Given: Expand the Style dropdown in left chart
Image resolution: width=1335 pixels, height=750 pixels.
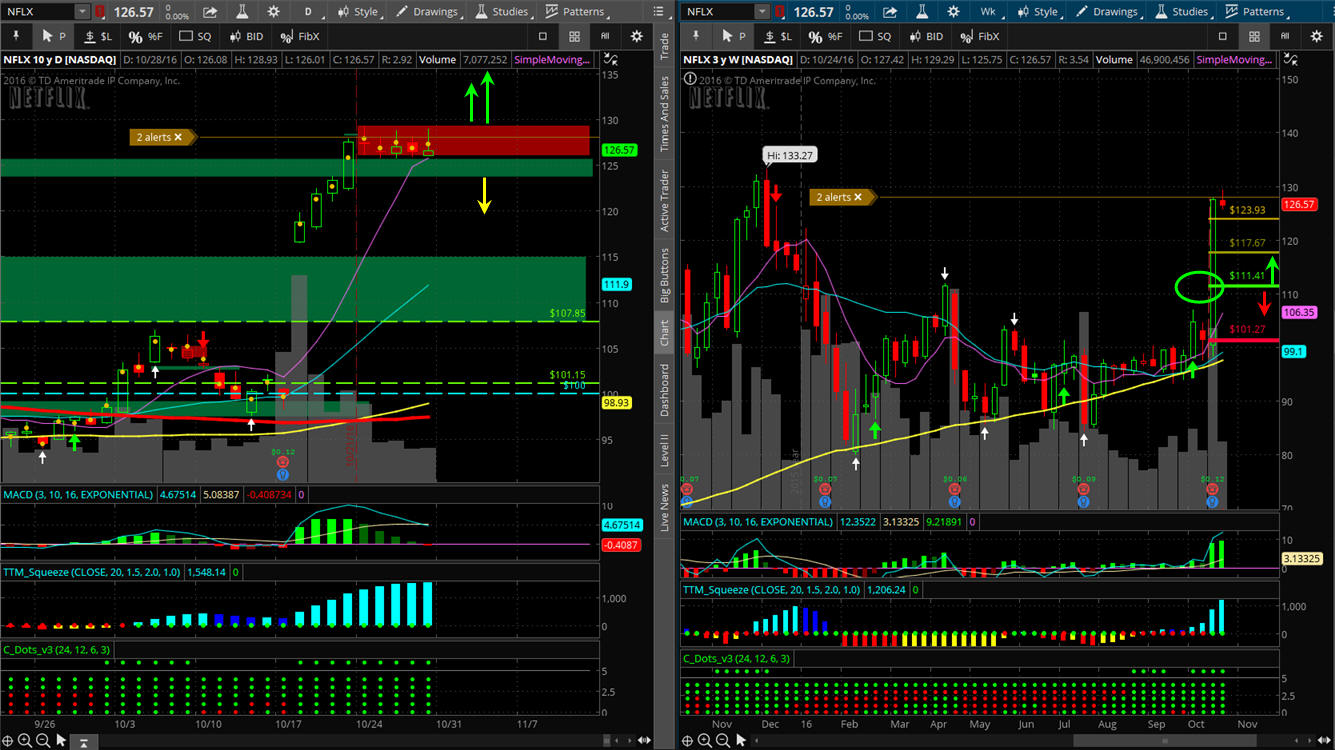Looking at the screenshot, I should point(358,12).
